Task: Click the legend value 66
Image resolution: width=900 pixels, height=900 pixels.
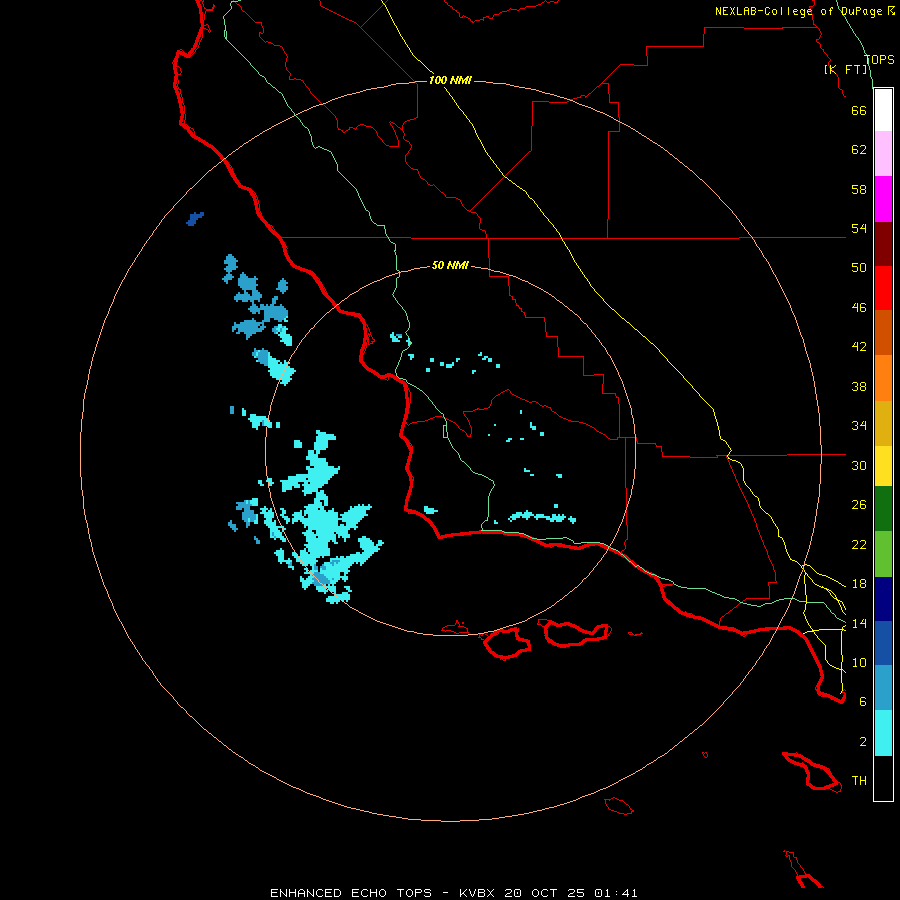Action: [x=859, y=110]
